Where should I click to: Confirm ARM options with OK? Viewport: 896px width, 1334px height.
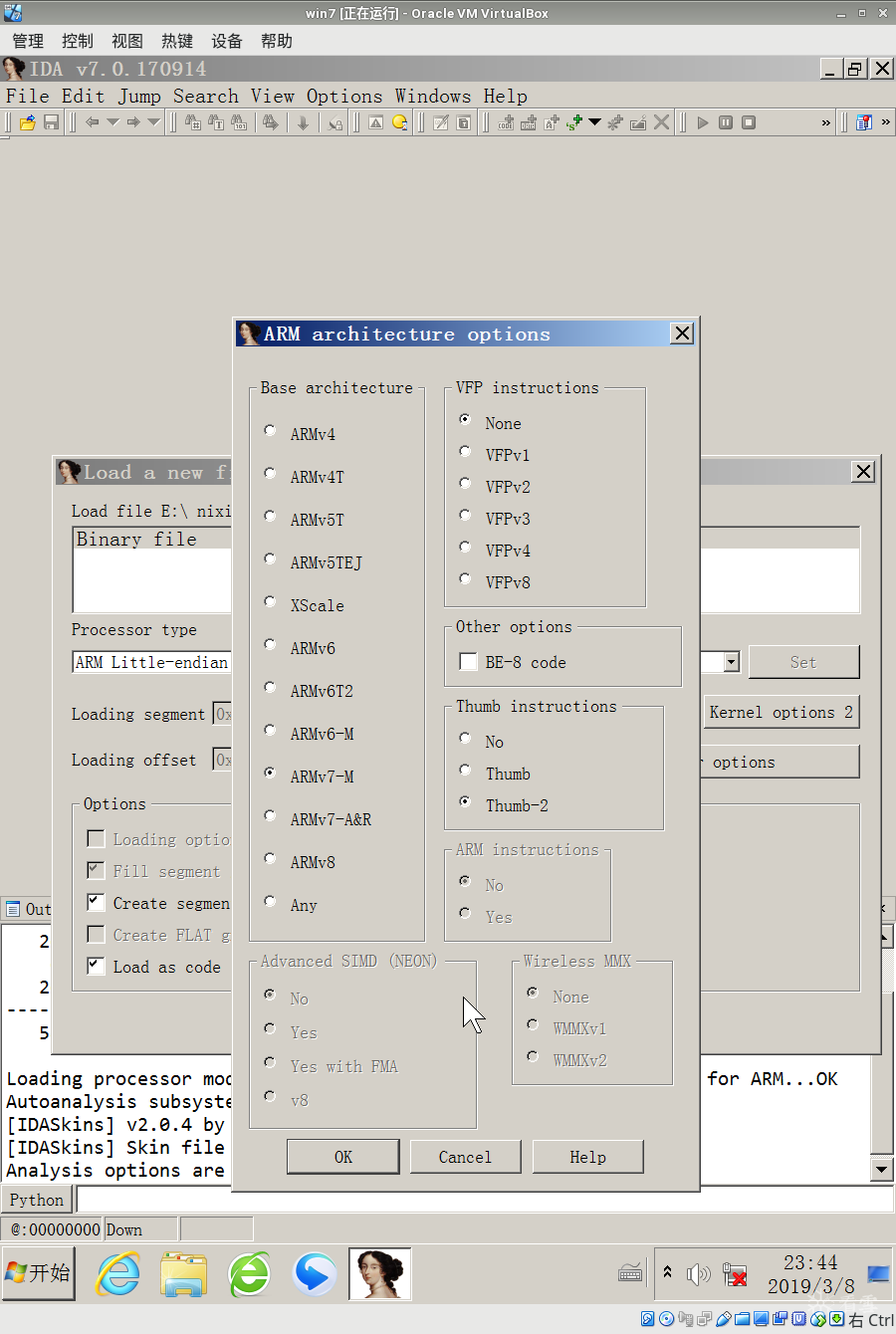pyautogui.click(x=342, y=1157)
